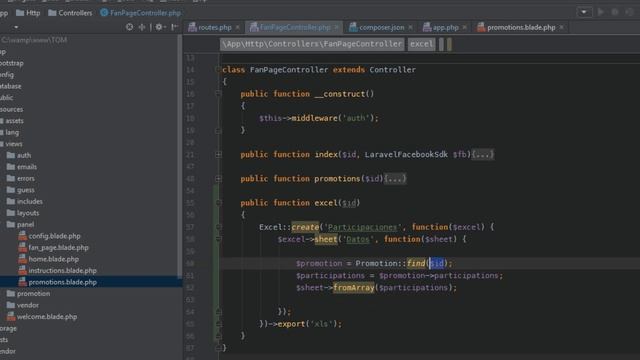This screenshot has width=640, height=360.
Task: Click the create method call
Action: [x=305, y=227]
